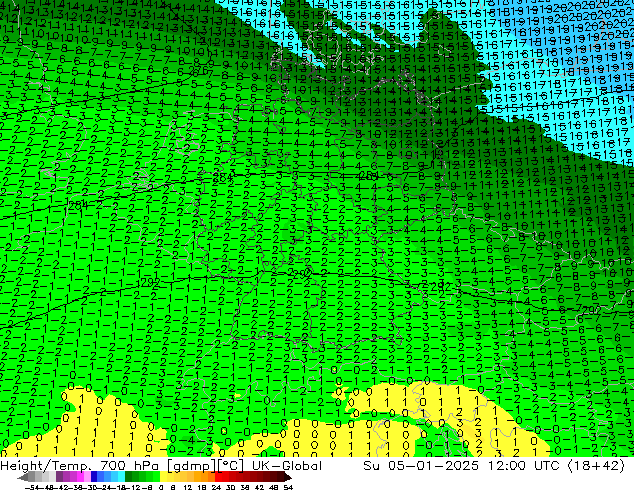Click the "(18+42)" forecast run label

tap(596, 466)
